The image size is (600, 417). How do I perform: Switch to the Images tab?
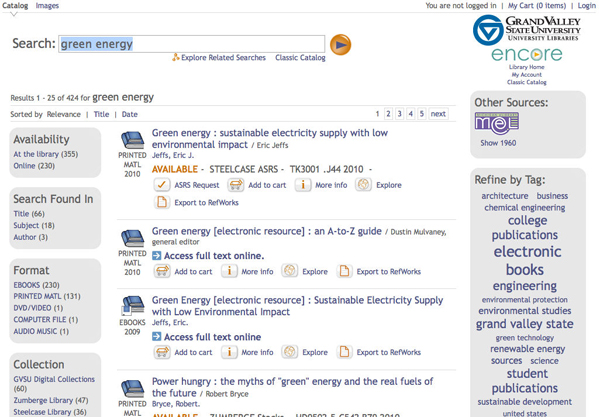coord(47,6)
